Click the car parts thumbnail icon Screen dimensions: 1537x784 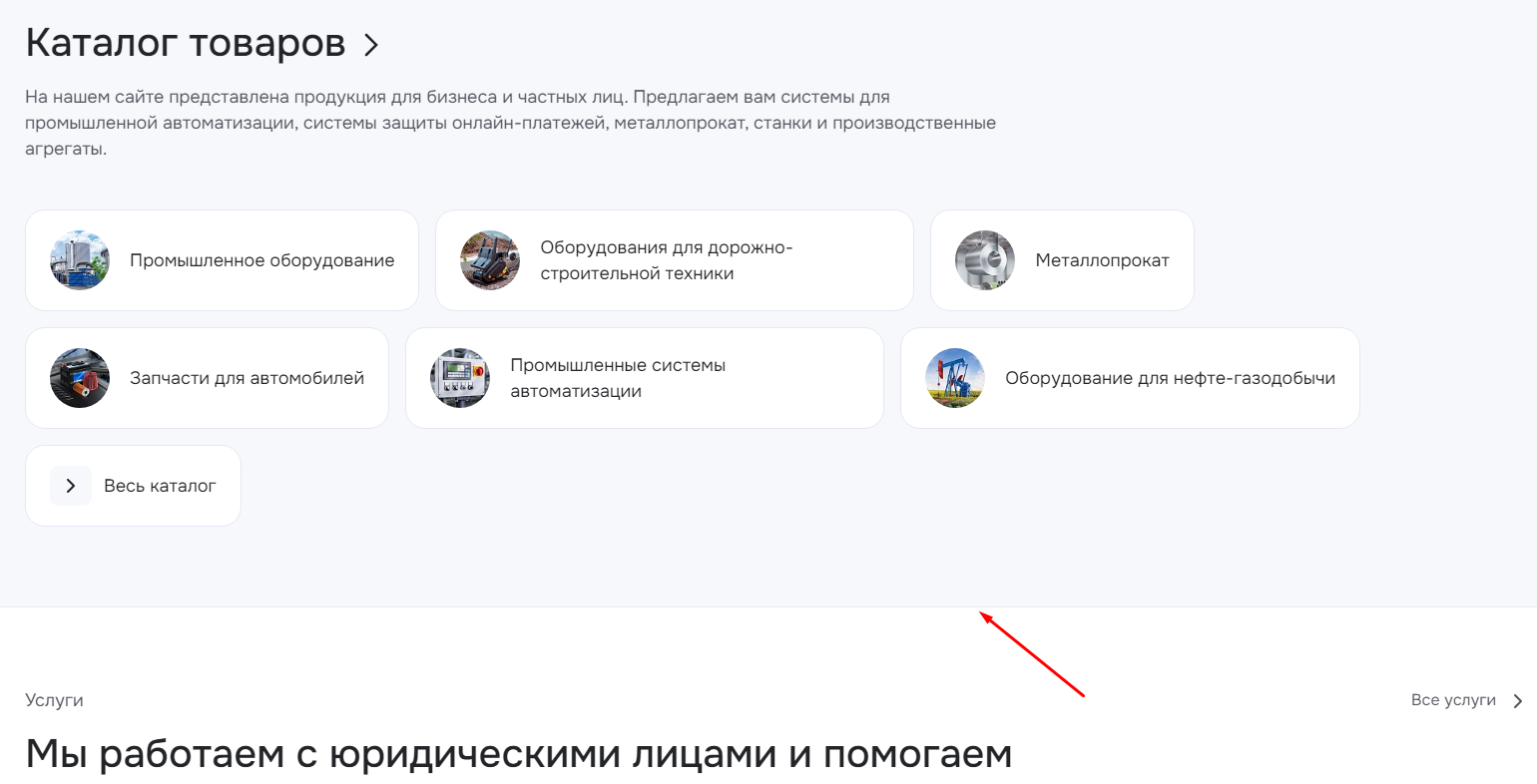pyautogui.click(x=80, y=378)
